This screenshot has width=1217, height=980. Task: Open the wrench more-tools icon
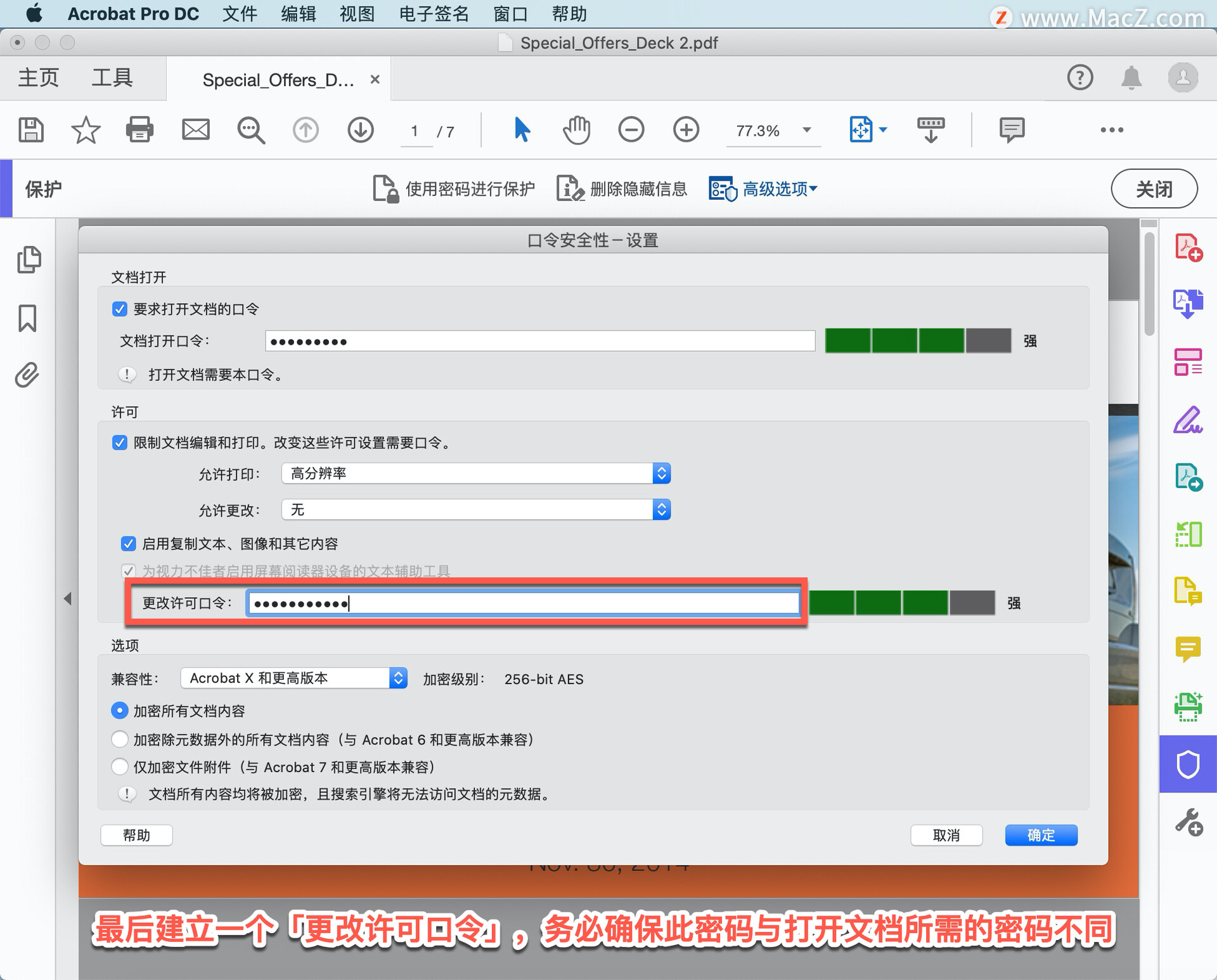pyautogui.click(x=1188, y=822)
